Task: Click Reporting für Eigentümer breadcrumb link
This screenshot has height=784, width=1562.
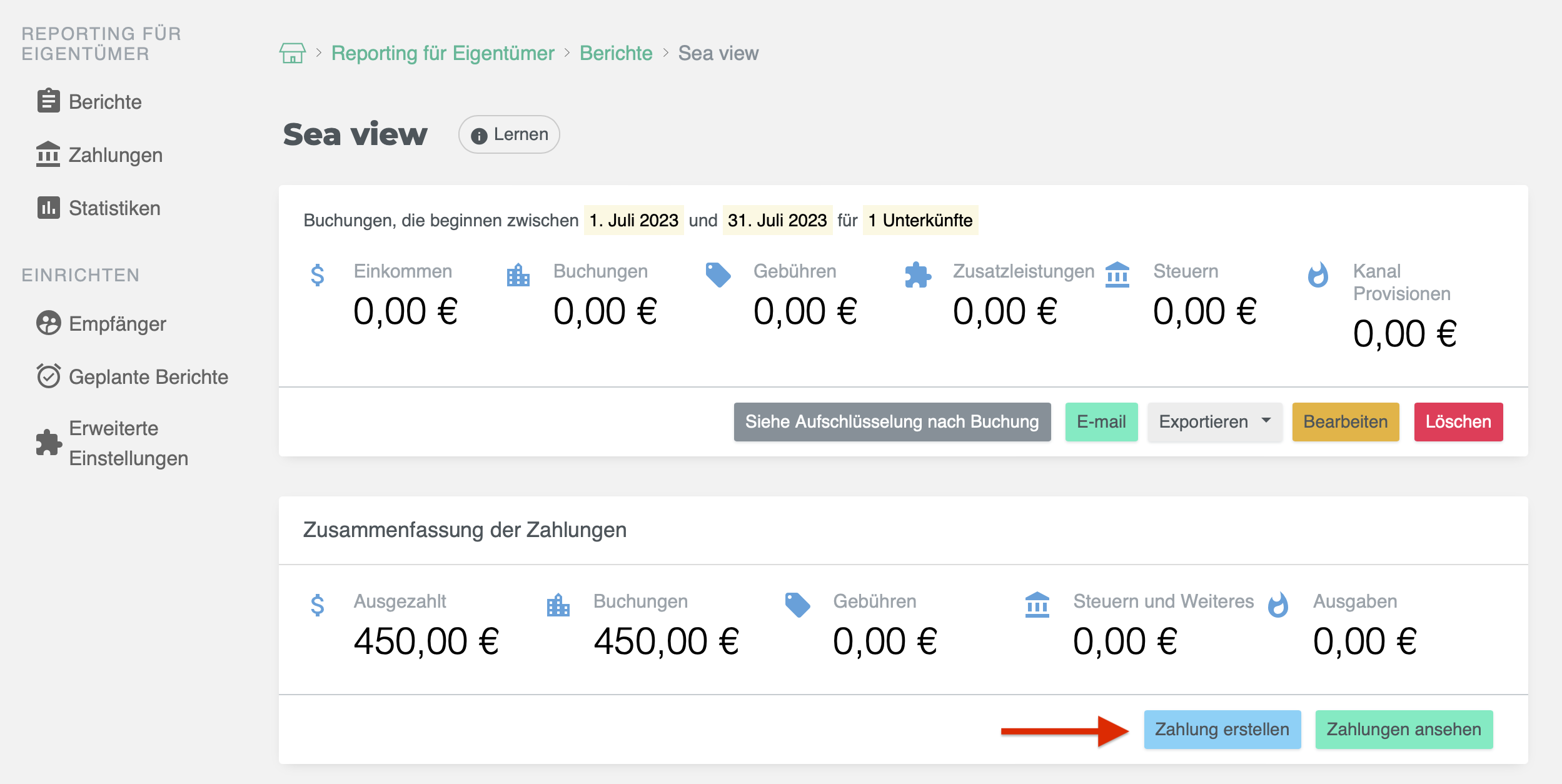Action: pos(442,53)
